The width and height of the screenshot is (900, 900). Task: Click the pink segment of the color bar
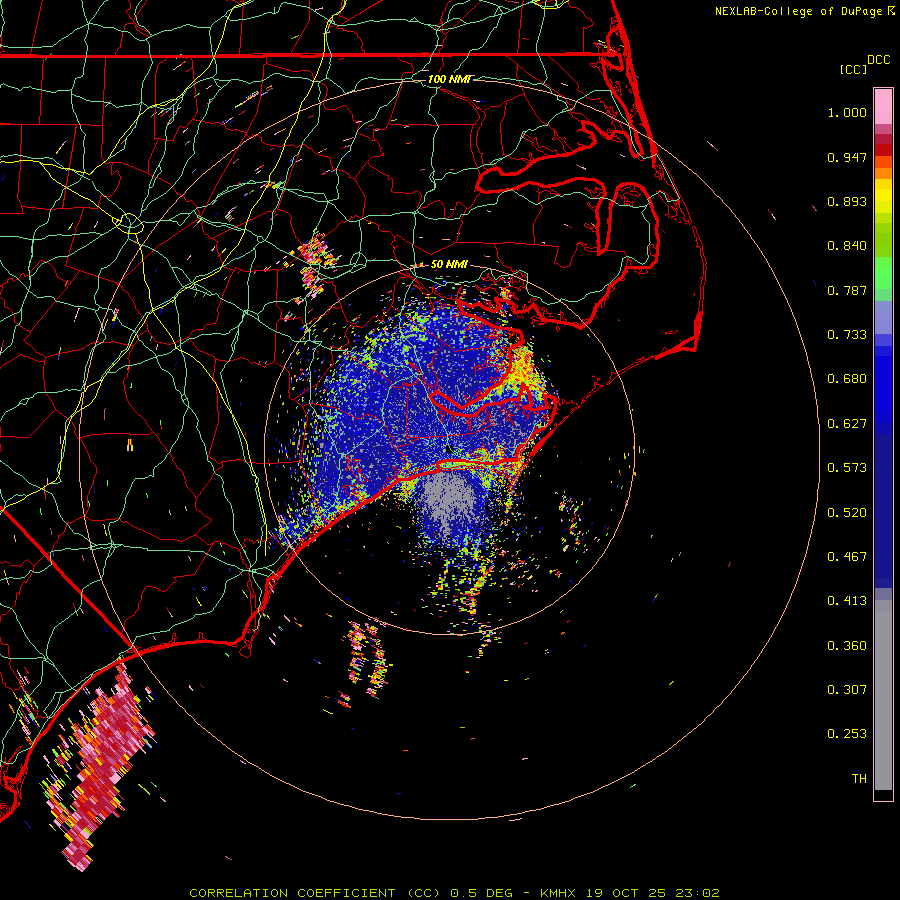coord(883,107)
